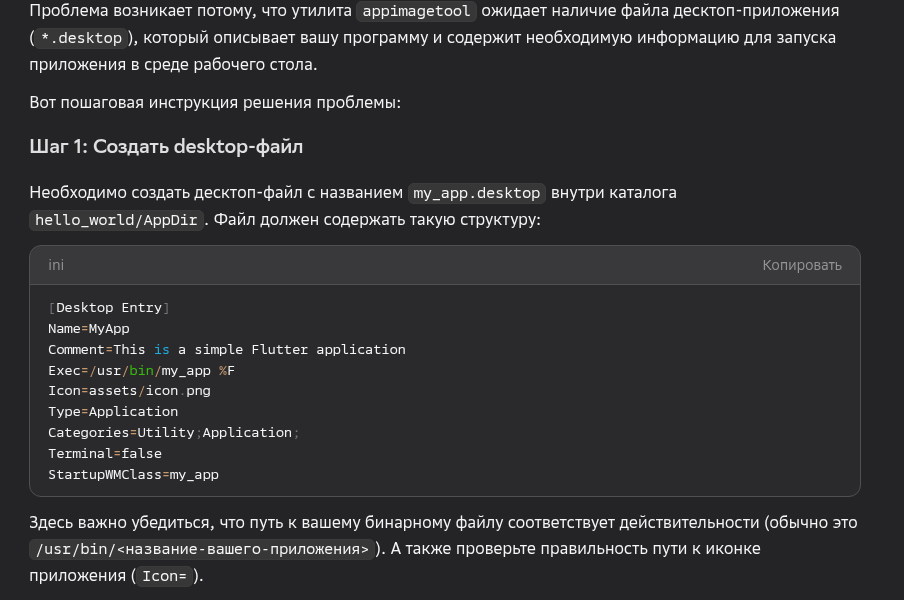Click the StartupWMClass=my_app code line
904x600 pixels.
tap(133, 474)
